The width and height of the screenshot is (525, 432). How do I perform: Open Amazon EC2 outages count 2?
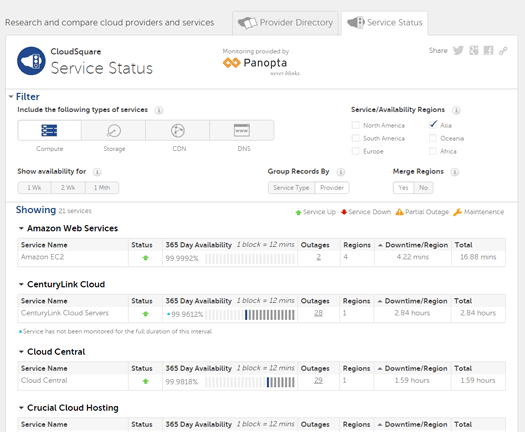click(318, 257)
